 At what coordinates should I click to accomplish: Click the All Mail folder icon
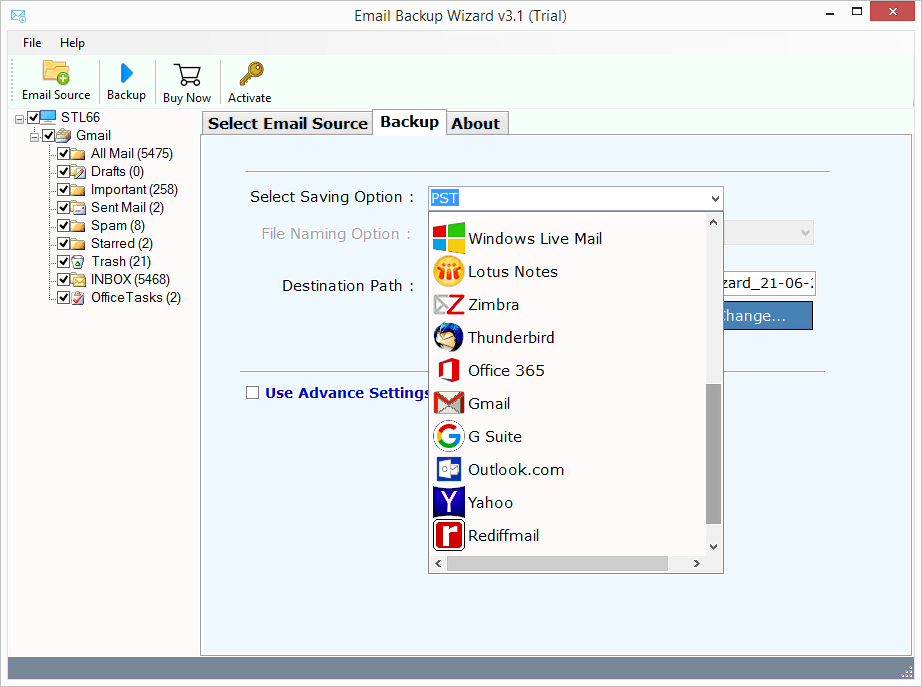coord(78,154)
